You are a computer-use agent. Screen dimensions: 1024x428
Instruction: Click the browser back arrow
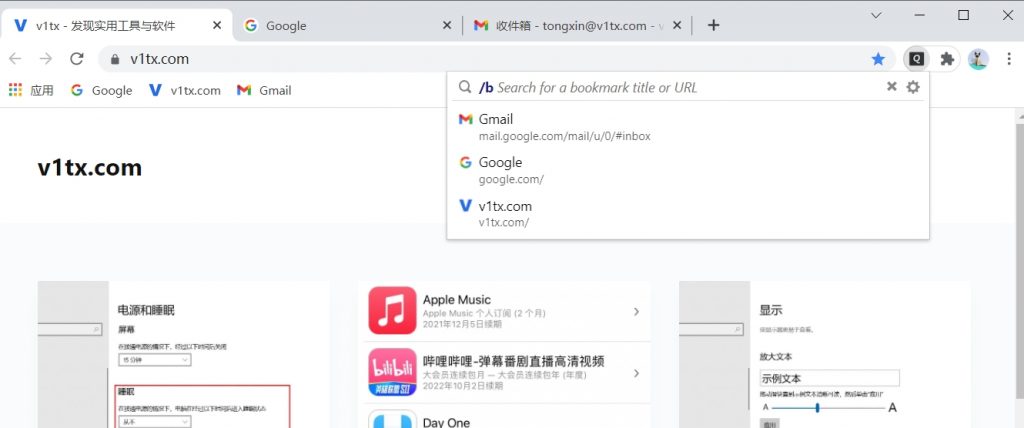[15, 59]
